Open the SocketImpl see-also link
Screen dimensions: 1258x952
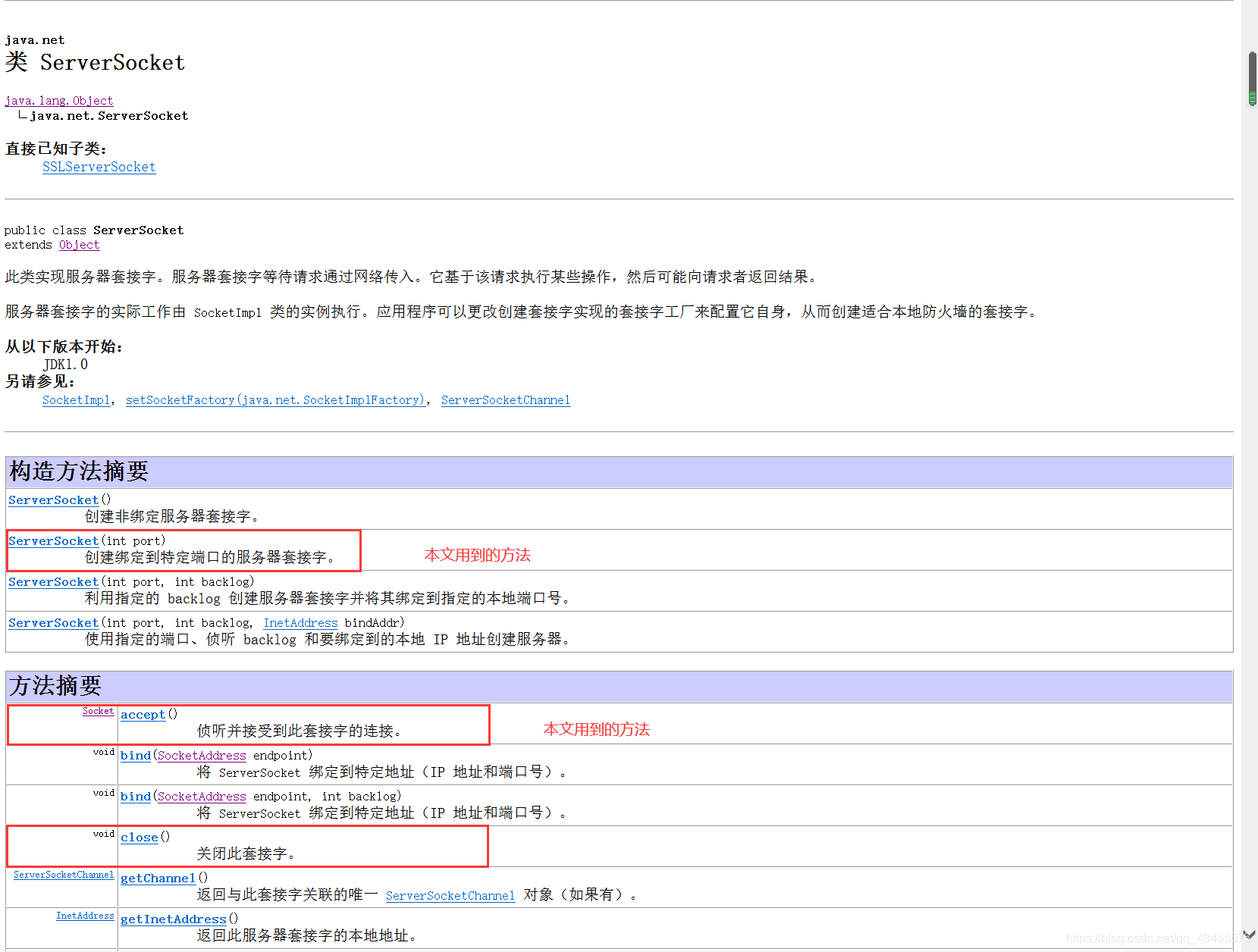pos(77,400)
